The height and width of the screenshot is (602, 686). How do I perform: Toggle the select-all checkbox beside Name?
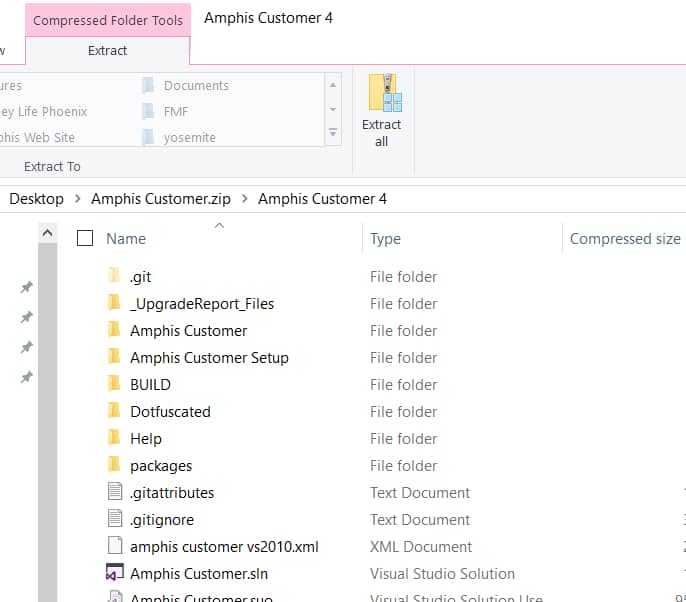point(85,238)
